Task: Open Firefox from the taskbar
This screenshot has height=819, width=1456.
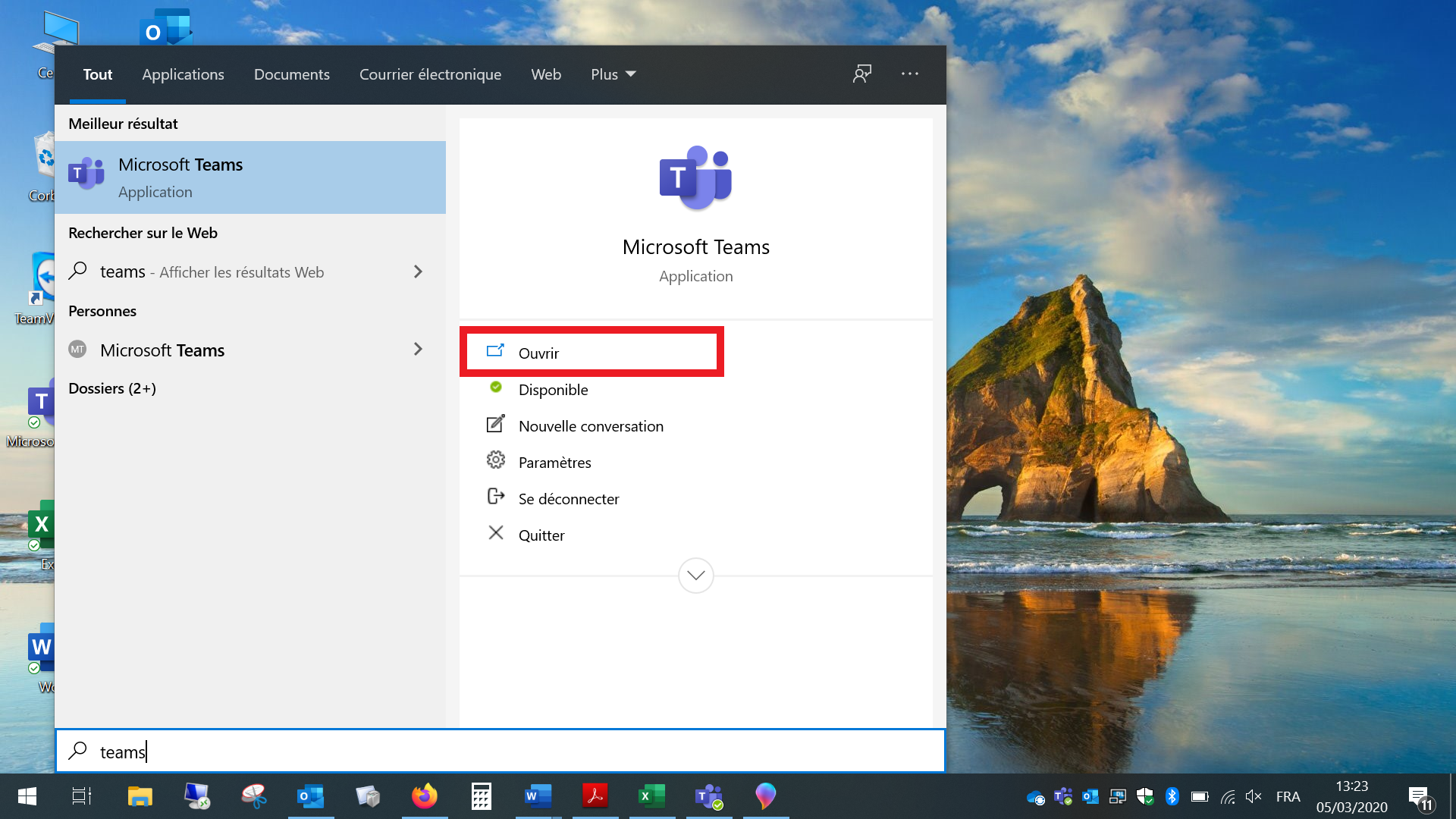Action: [425, 796]
